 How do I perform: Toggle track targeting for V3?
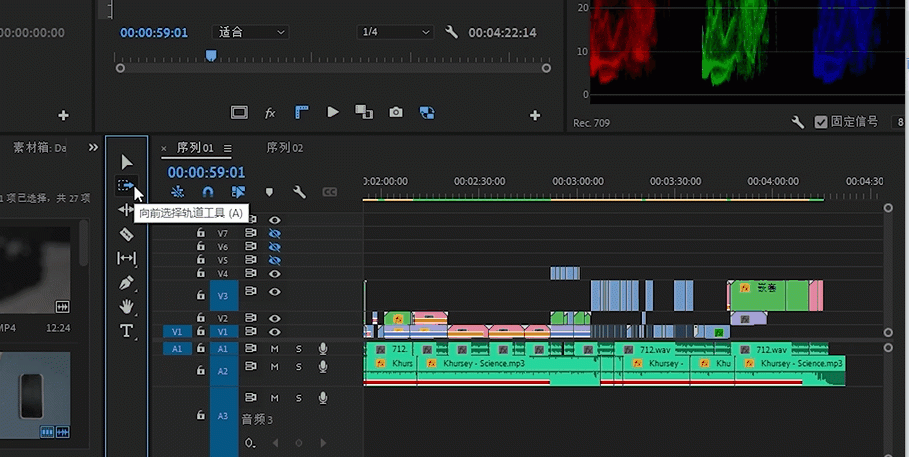coord(223,295)
